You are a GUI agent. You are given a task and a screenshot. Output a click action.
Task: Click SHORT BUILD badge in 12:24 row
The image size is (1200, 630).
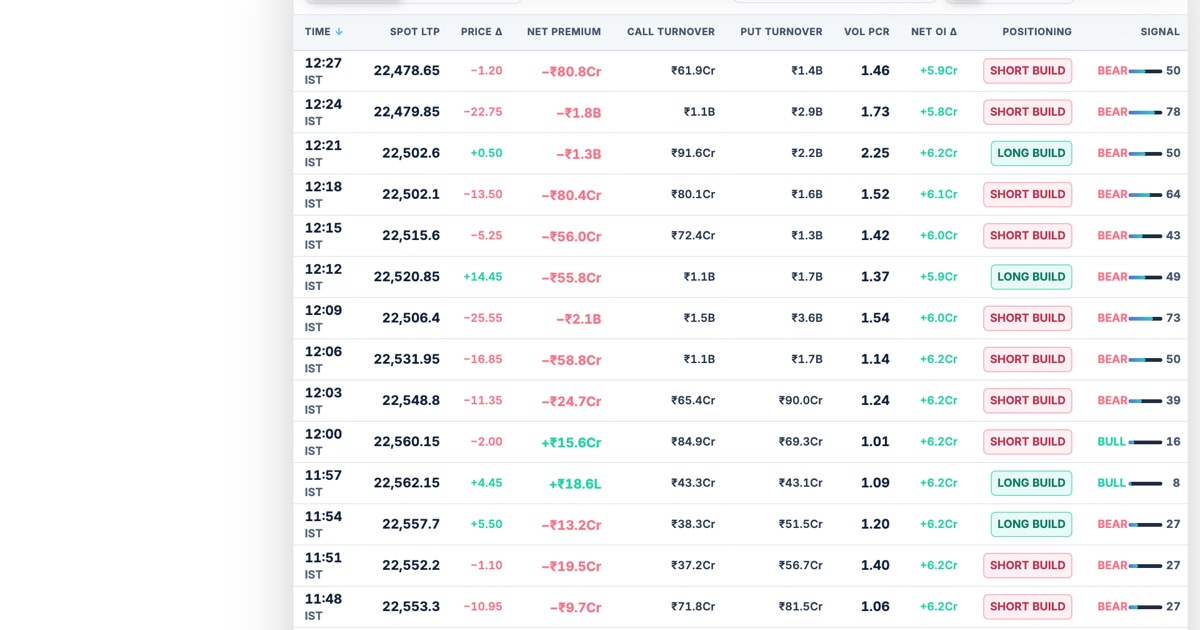1027,112
